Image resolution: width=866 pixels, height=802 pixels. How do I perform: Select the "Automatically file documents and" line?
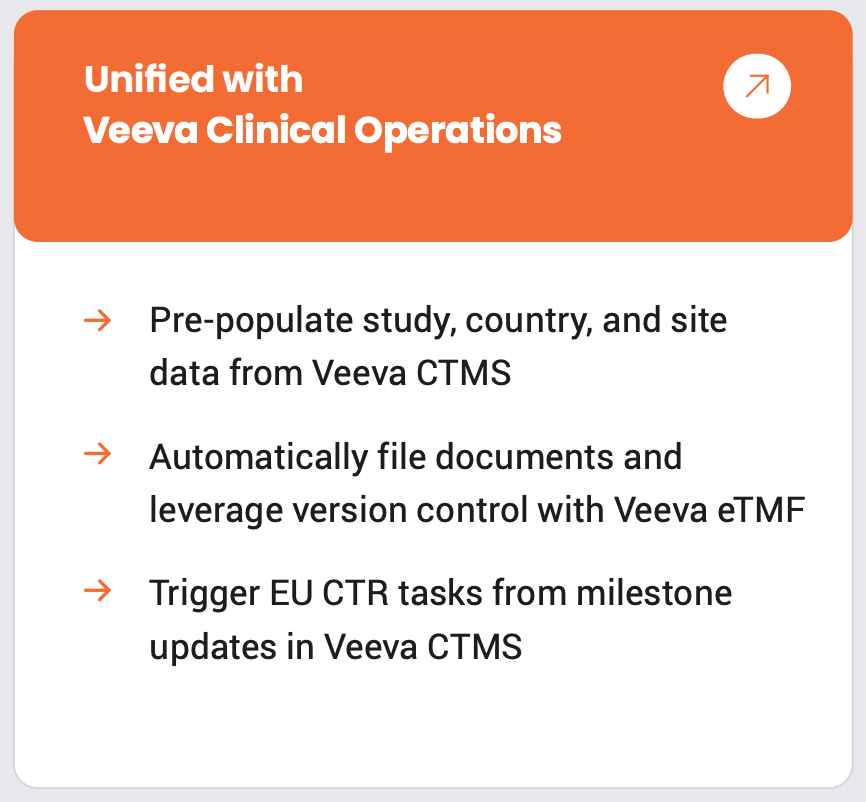[415, 457]
